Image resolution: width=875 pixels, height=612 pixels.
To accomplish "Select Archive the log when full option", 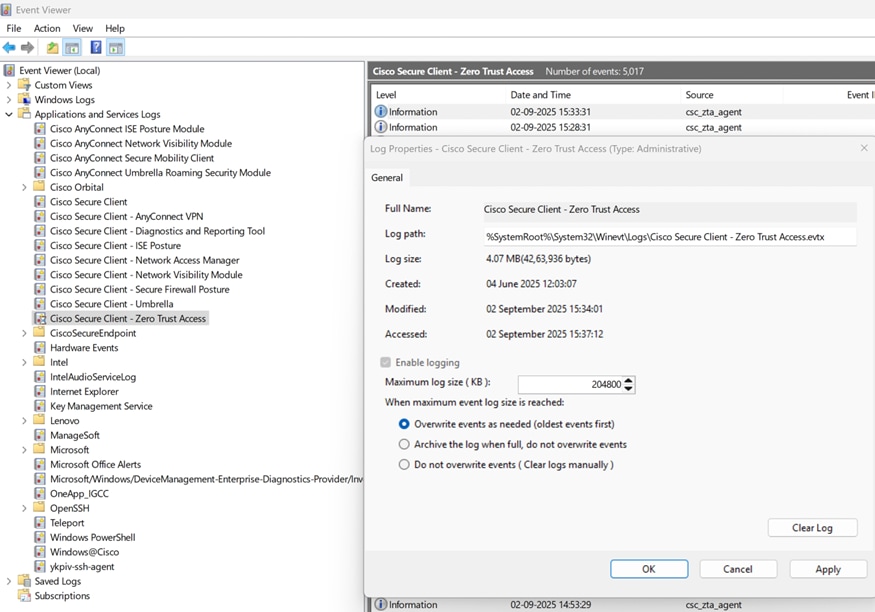I will coord(404,445).
